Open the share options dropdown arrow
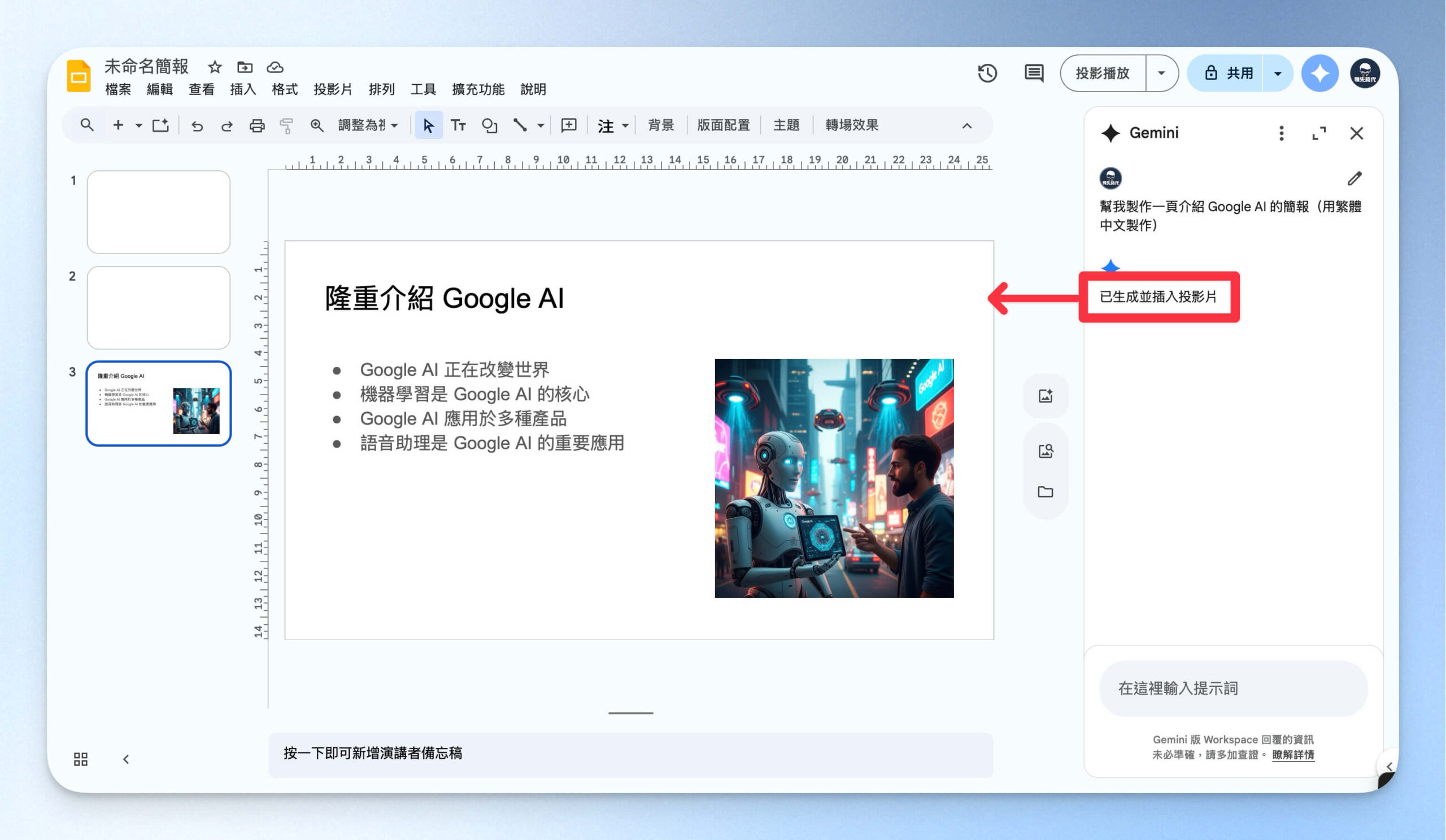Screen dimensions: 1446x840 pyautogui.click(x=1277, y=73)
